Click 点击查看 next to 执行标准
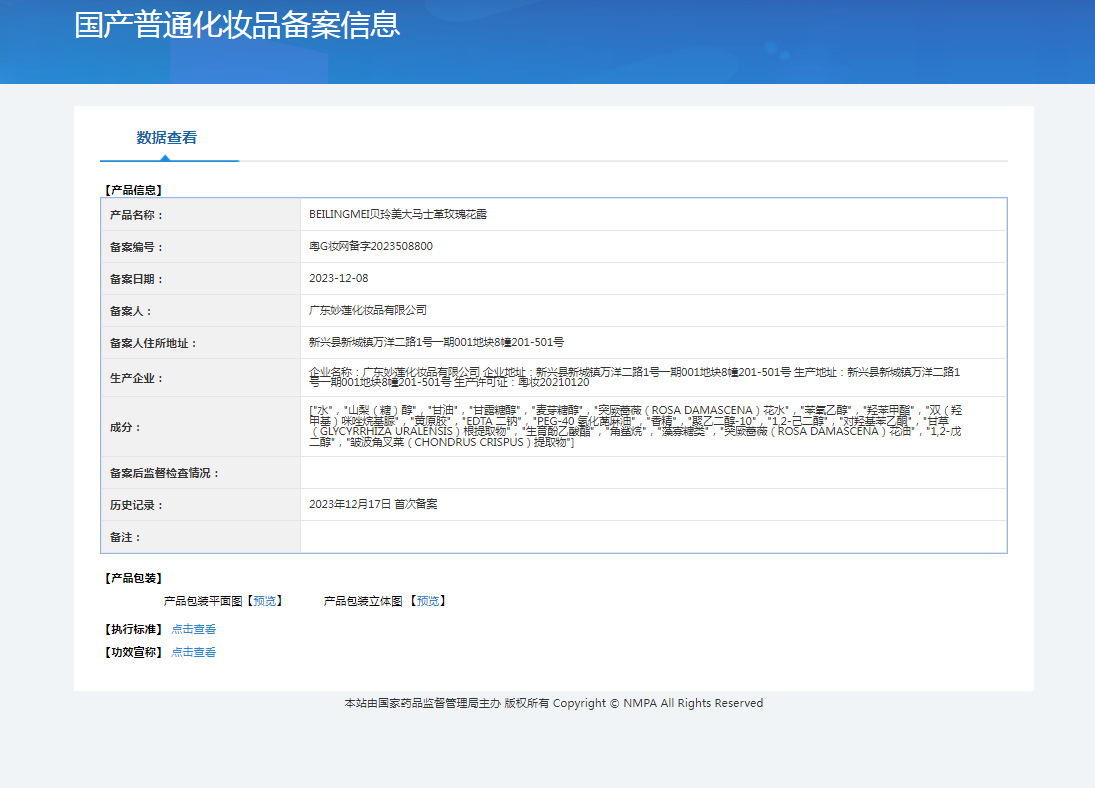The width and height of the screenshot is (1095, 788). coord(193,629)
